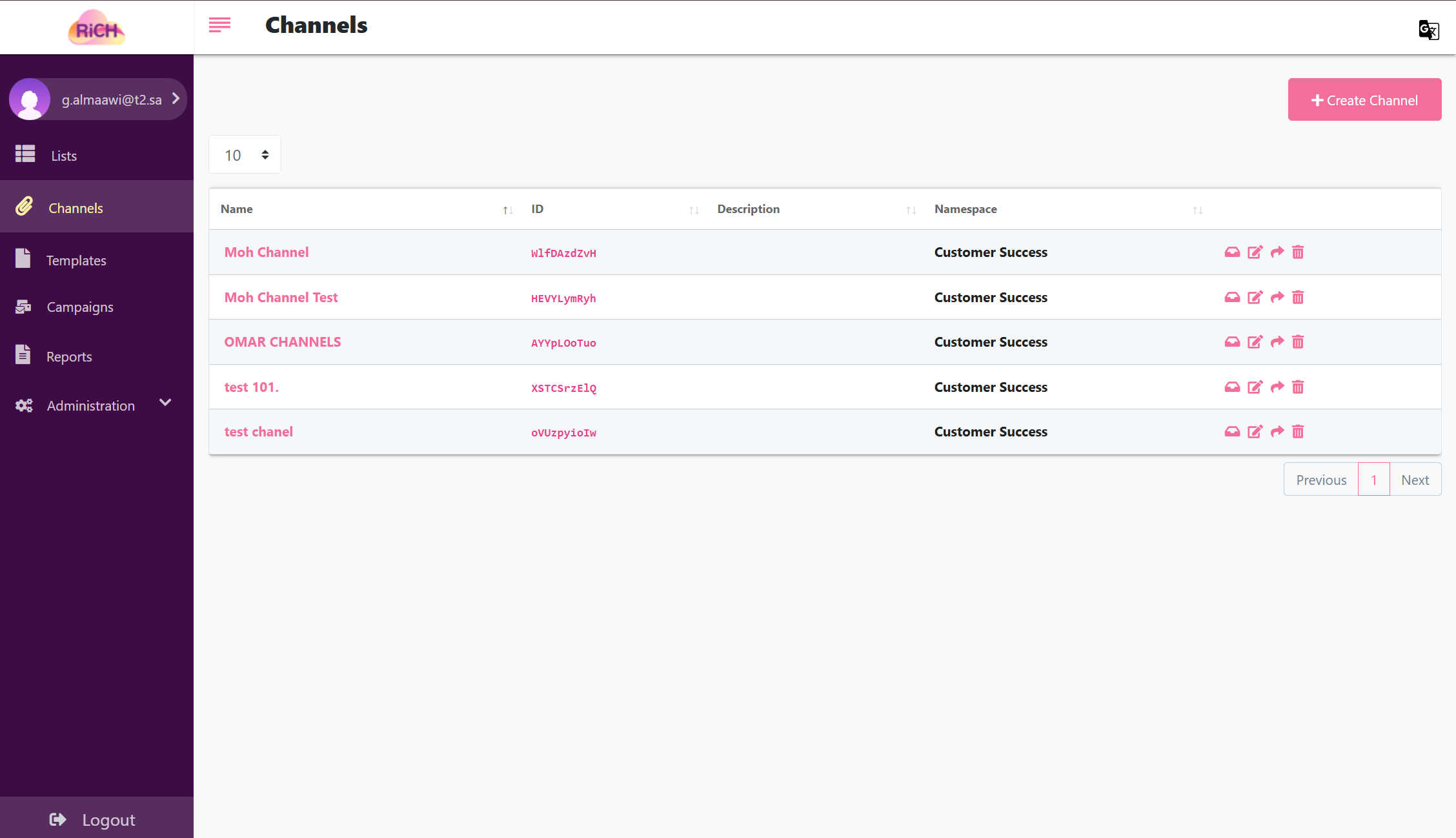Open Campaigns in the sidebar
The image size is (1456, 838).
(x=97, y=307)
